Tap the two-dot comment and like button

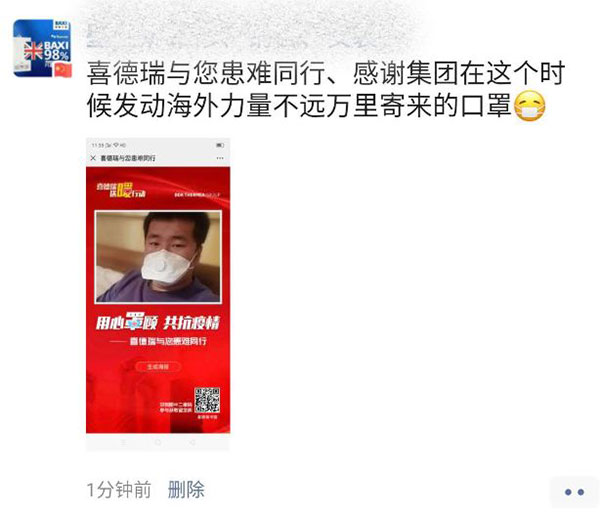tap(574, 492)
